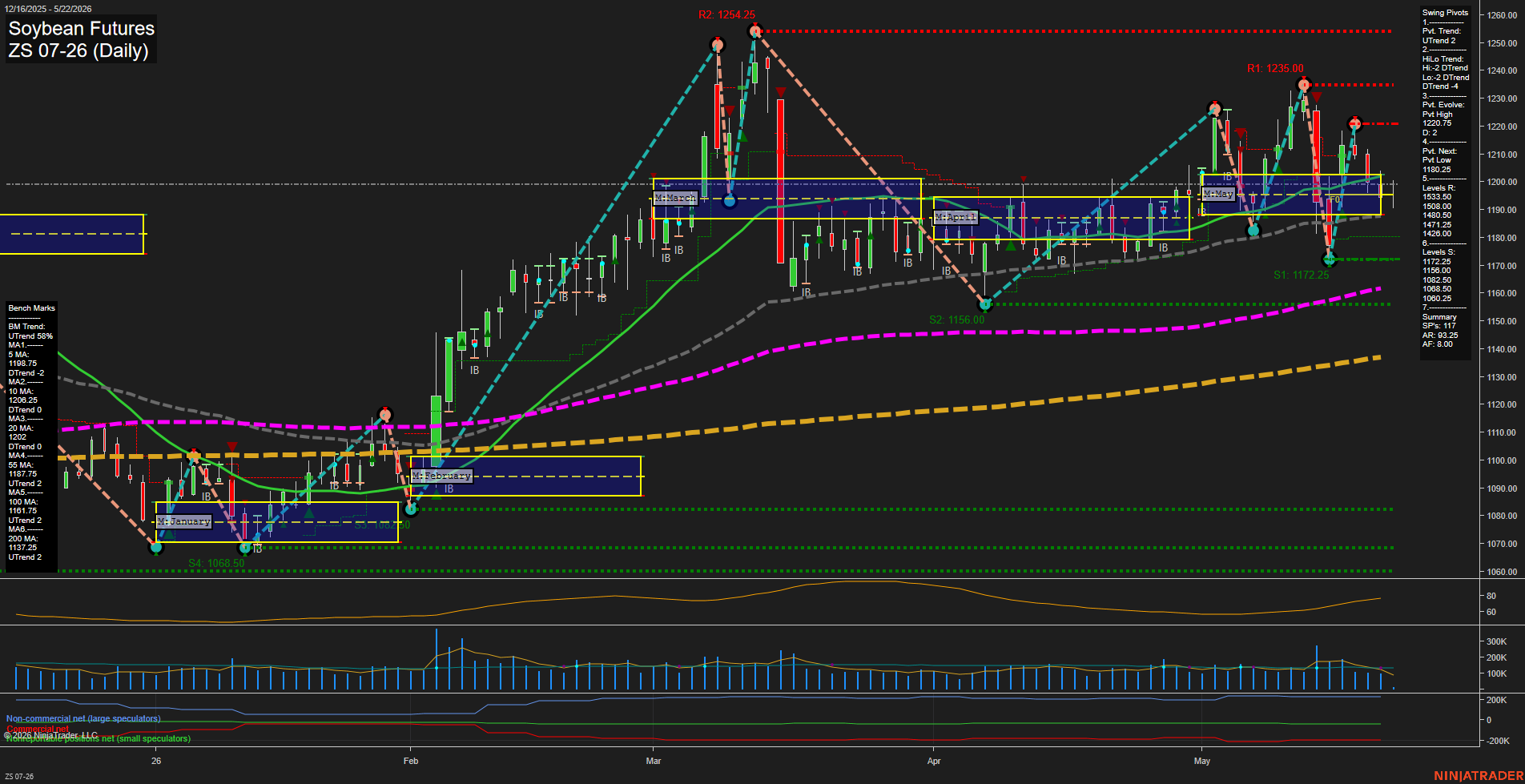Viewport: 1525px width, 784px height.
Task: Click the 80 indicator axis label
Action: click(1491, 597)
